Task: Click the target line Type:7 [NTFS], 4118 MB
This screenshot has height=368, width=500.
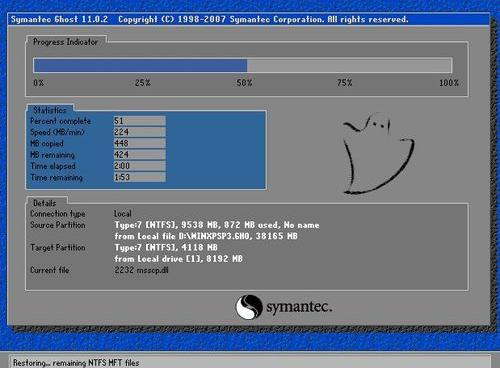Action: (166, 247)
